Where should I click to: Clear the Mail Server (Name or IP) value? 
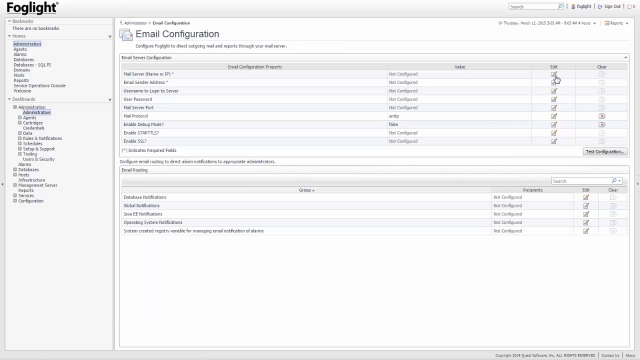pyautogui.click(x=602, y=74)
